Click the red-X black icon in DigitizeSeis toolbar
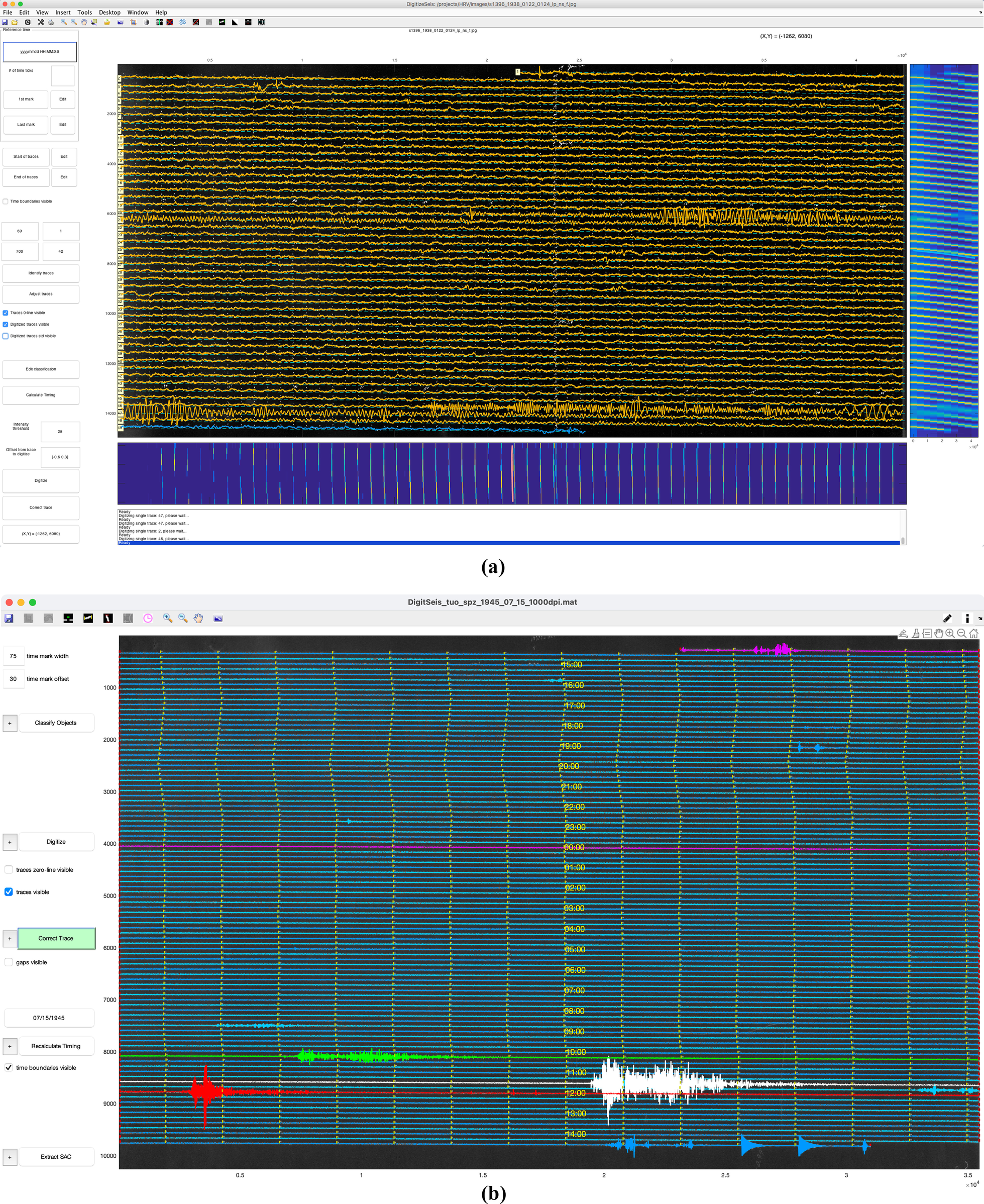The height and width of the screenshot is (1204, 984). 169,23
